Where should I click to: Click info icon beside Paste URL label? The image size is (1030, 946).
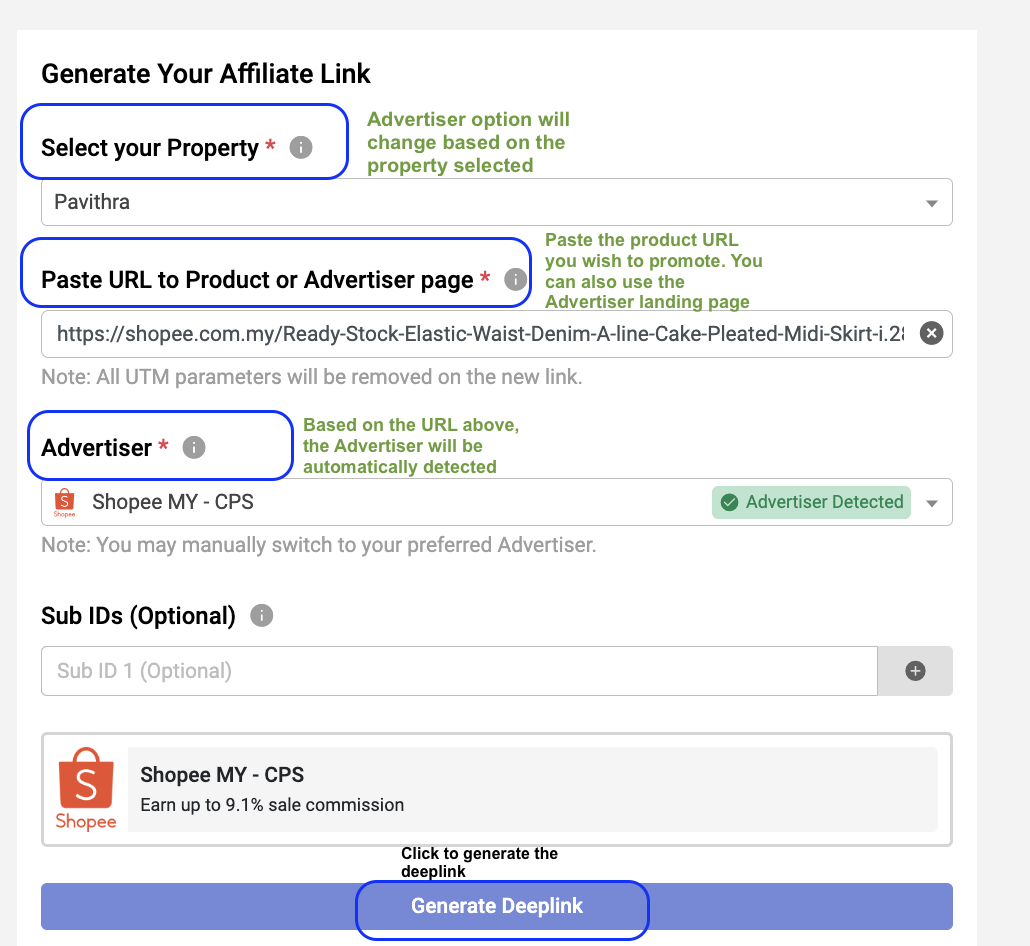(x=516, y=279)
